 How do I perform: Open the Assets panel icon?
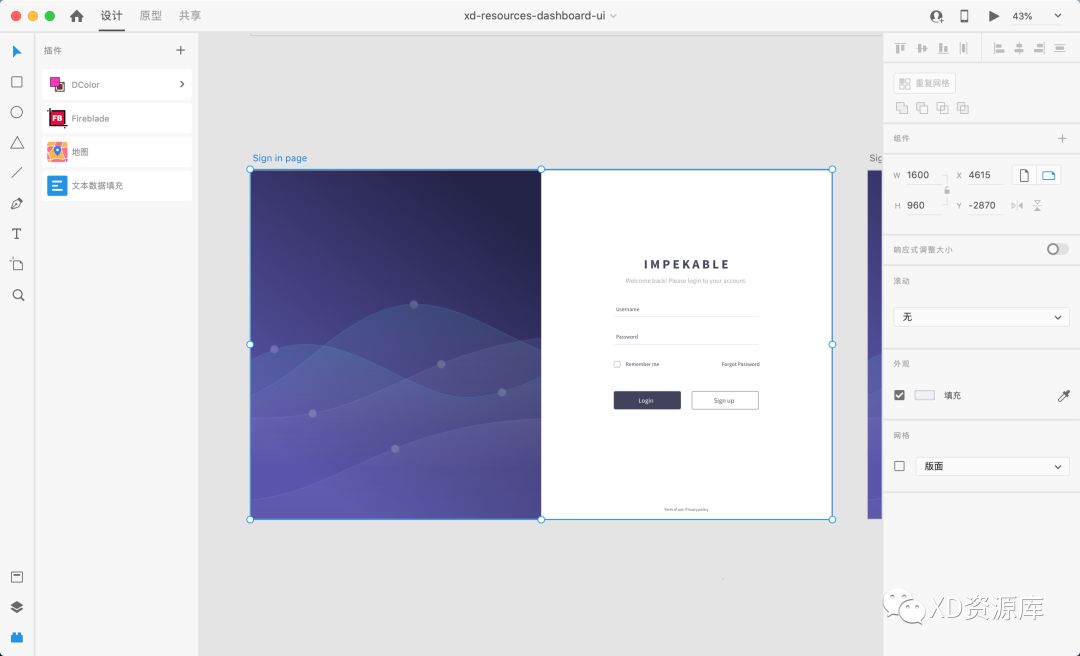pos(17,577)
